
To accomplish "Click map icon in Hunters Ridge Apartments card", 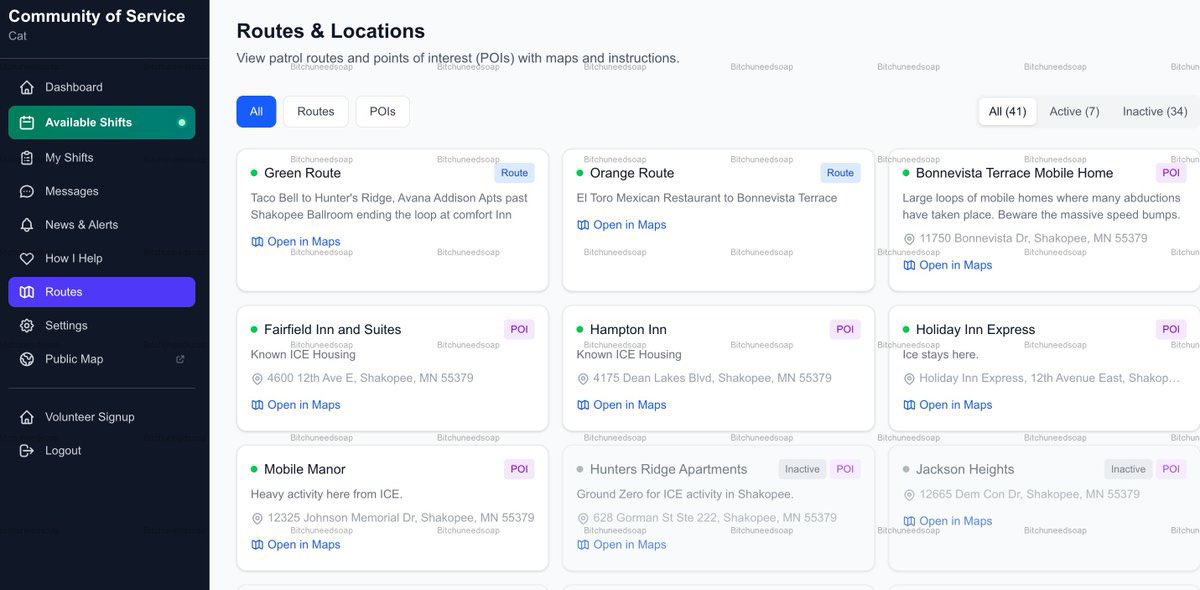I will (583, 545).
